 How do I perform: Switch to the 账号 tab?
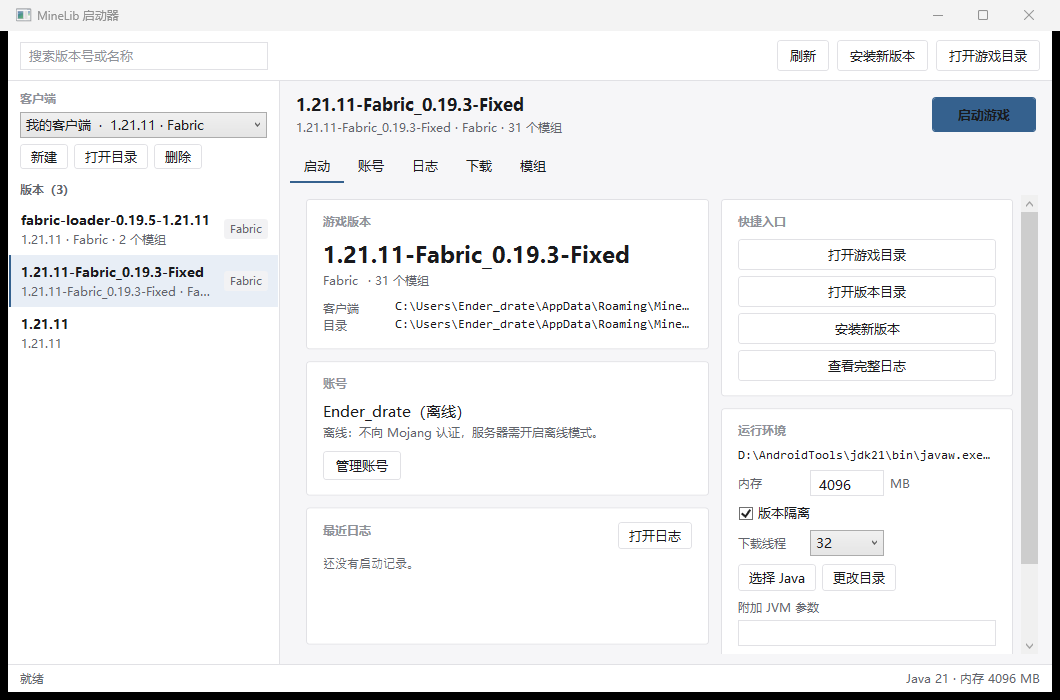point(370,166)
